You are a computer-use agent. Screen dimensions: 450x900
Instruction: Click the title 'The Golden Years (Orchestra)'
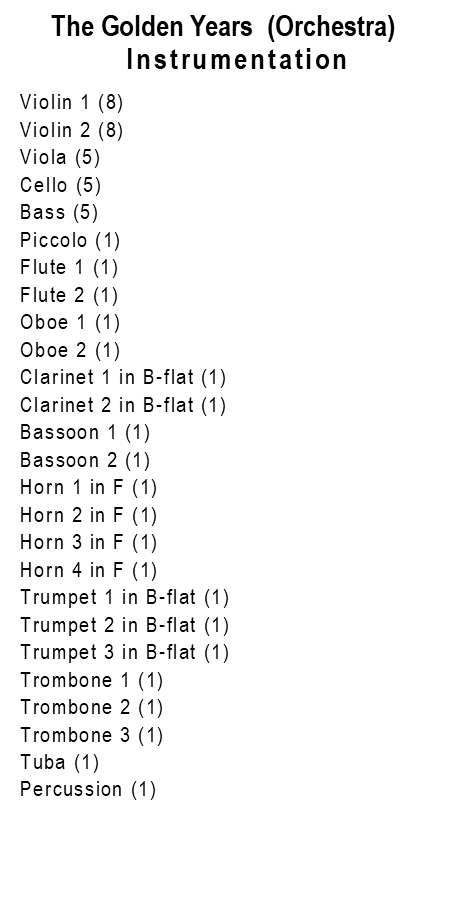[223, 27]
